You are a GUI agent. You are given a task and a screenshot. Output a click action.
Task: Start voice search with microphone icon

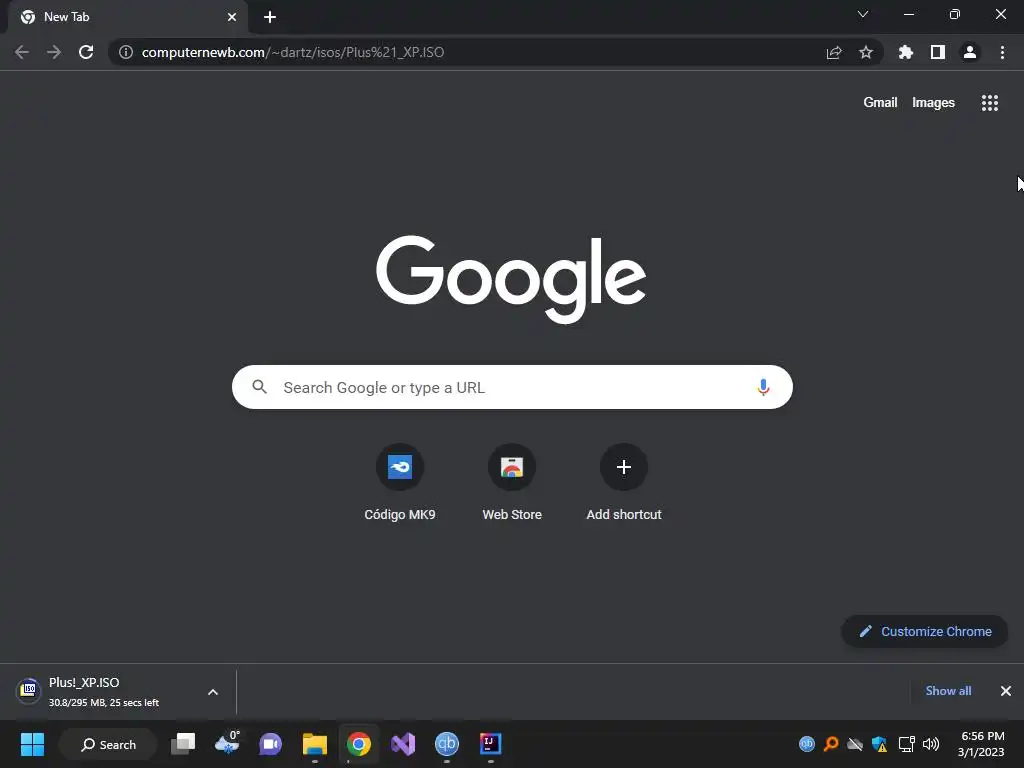click(763, 387)
